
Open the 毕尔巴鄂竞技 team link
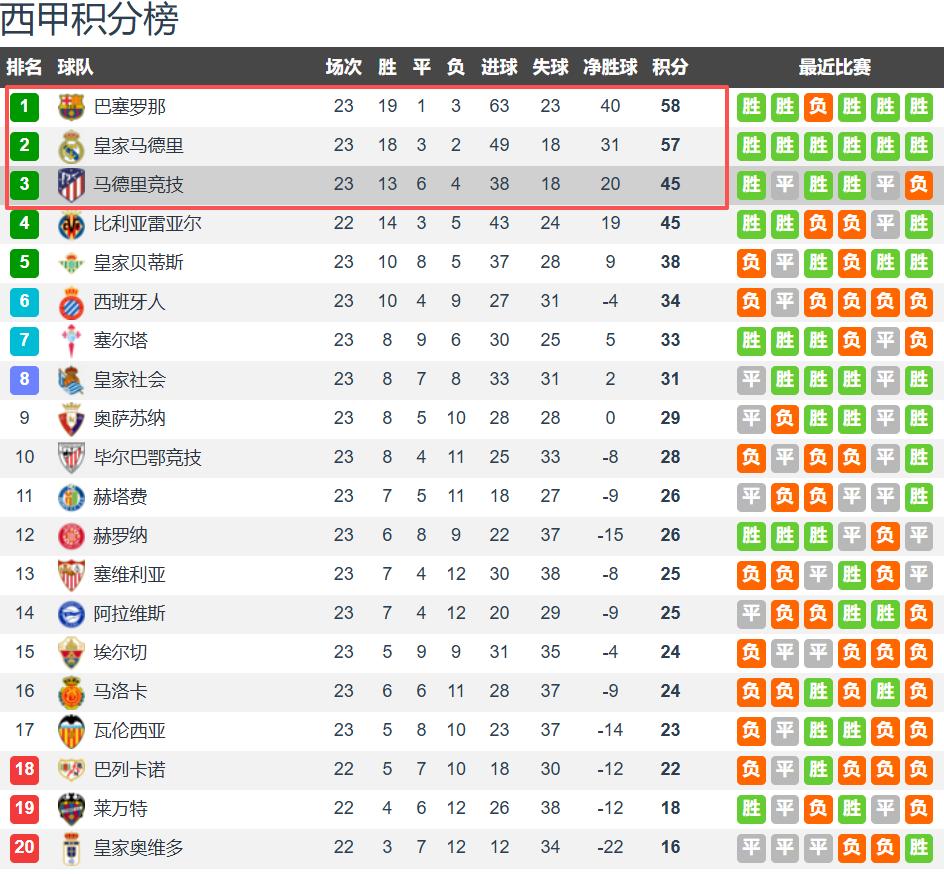(147, 458)
